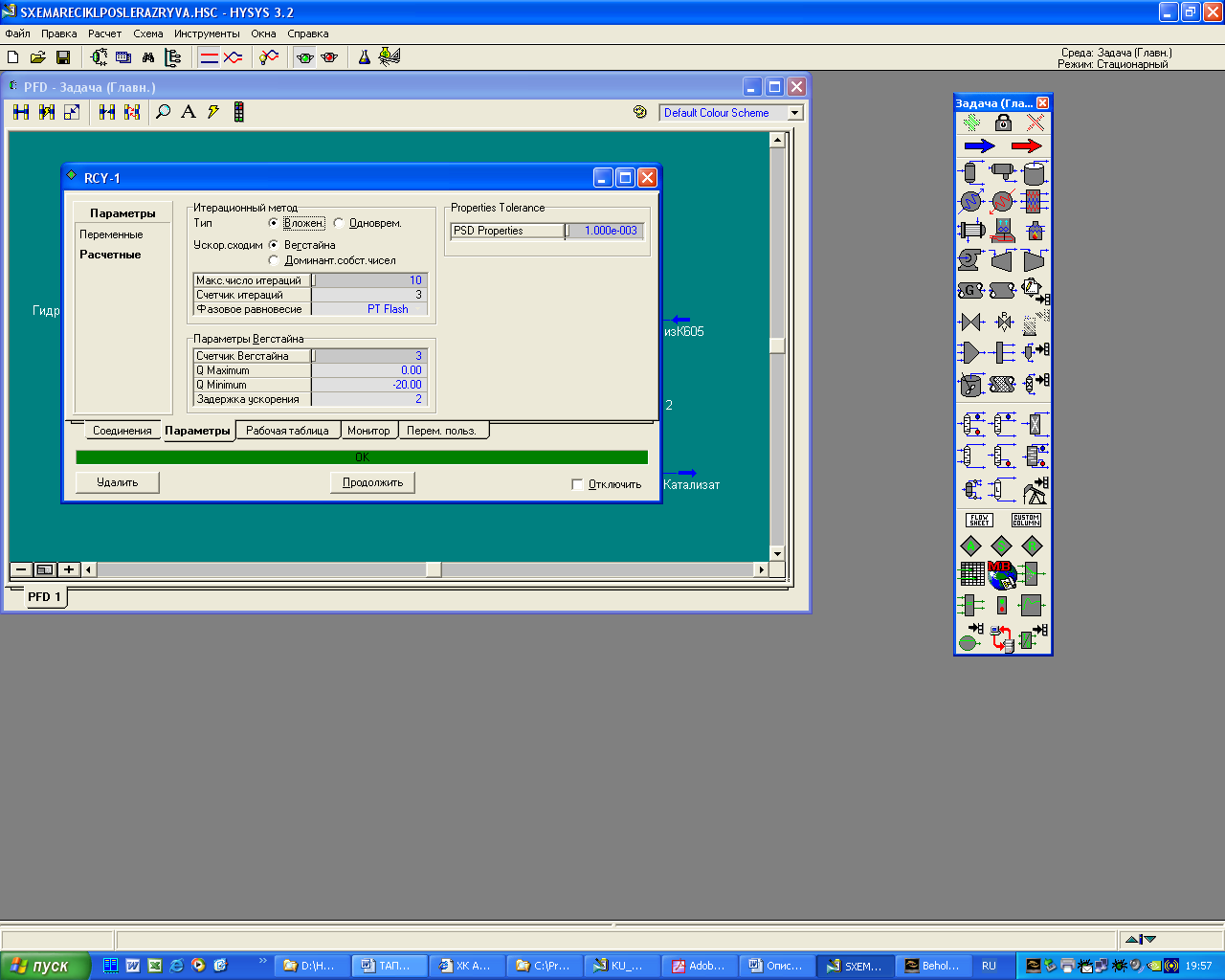Click the FLOW SHEET palette button
1225x980 pixels.
[979, 520]
